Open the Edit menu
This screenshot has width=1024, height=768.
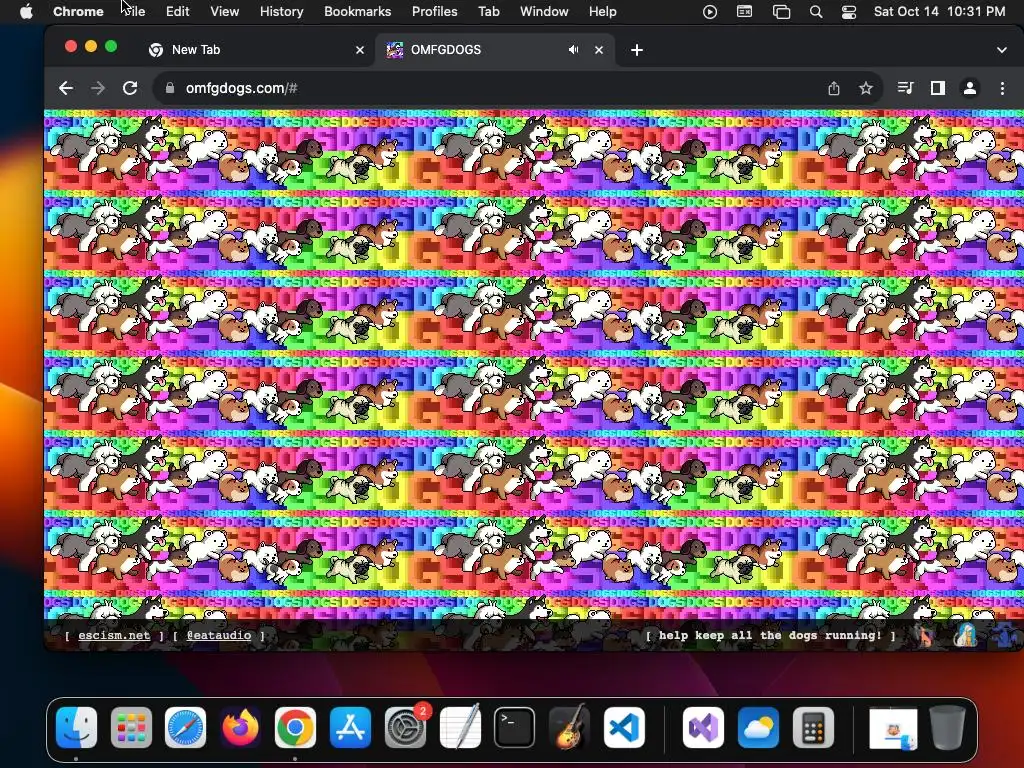[x=177, y=11]
